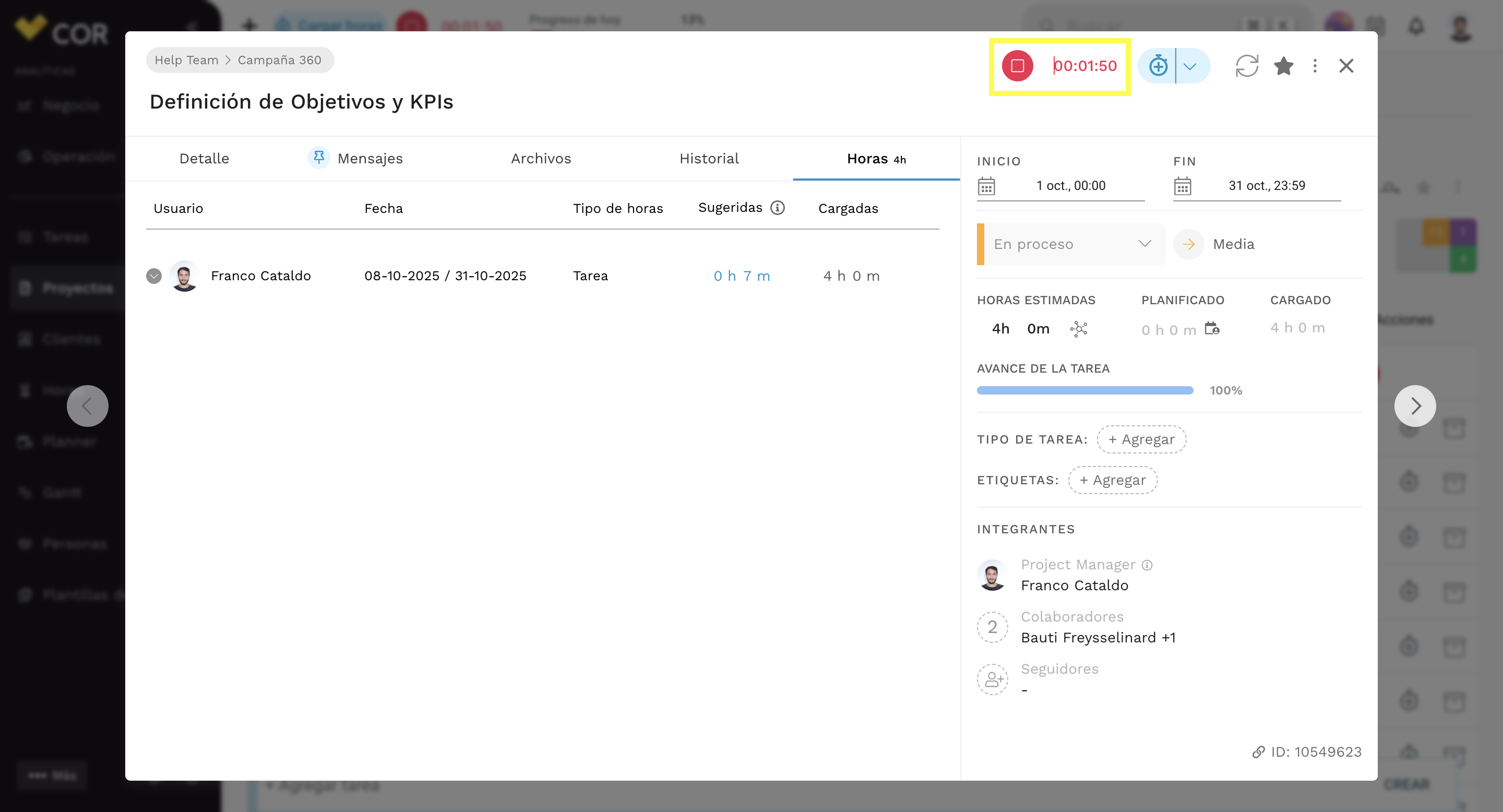Click Franco Cataldo's avatar in hours row

pyautogui.click(x=184, y=276)
